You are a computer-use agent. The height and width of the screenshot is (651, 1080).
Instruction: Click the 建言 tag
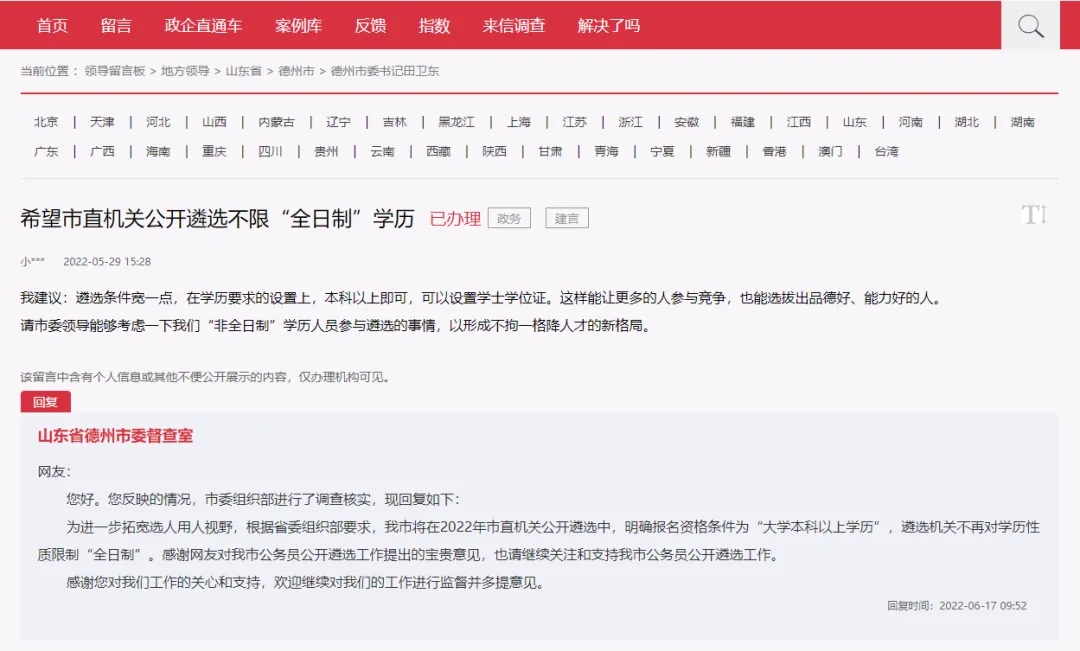point(566,219)
